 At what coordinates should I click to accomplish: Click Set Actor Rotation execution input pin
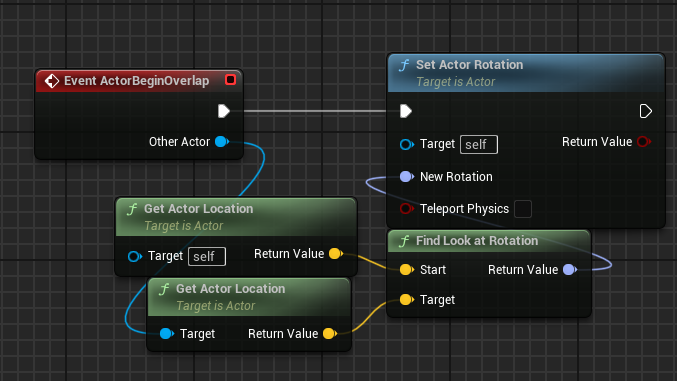pos(406,111)
